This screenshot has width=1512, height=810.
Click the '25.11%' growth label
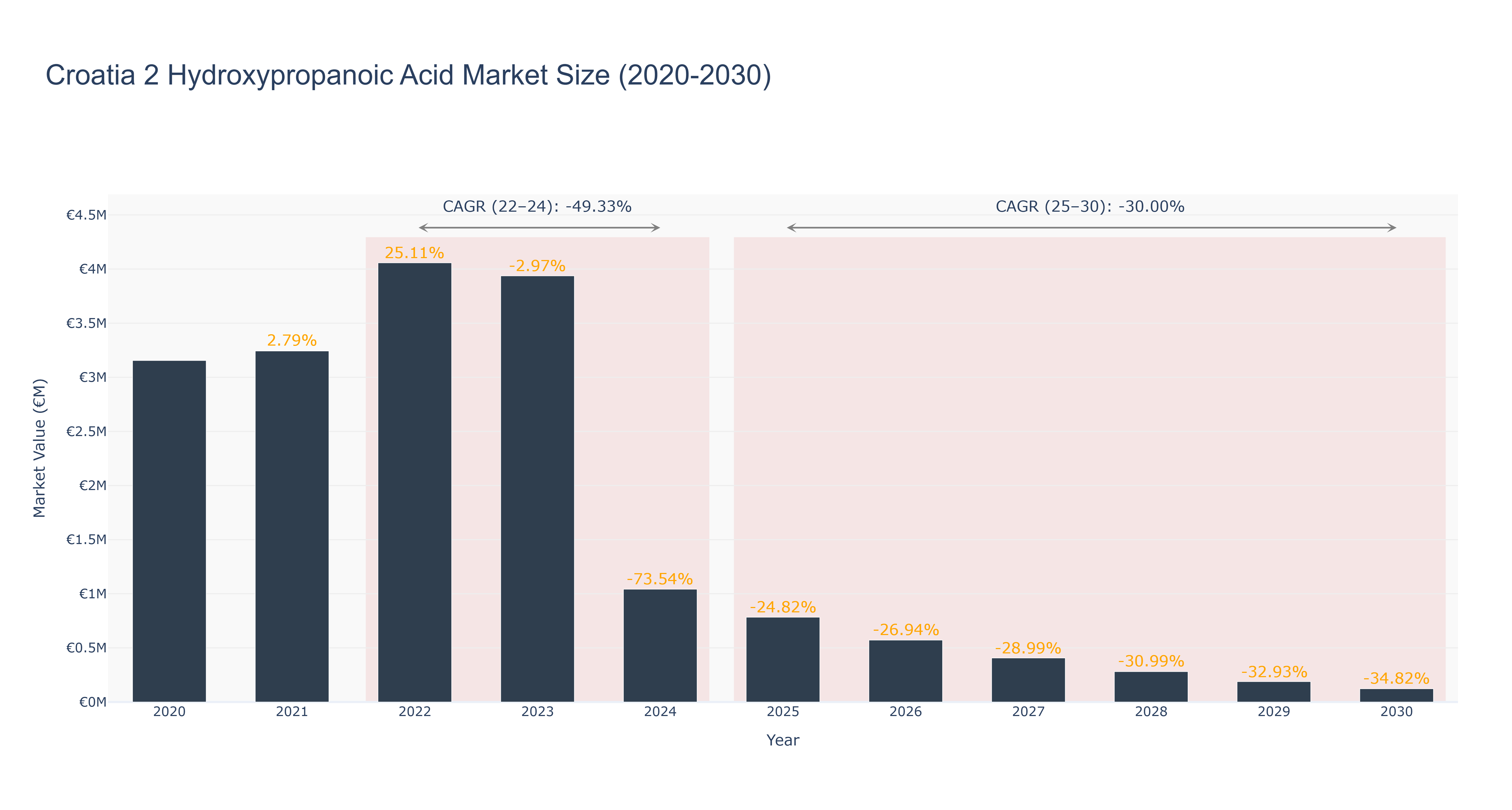[414, 253]
